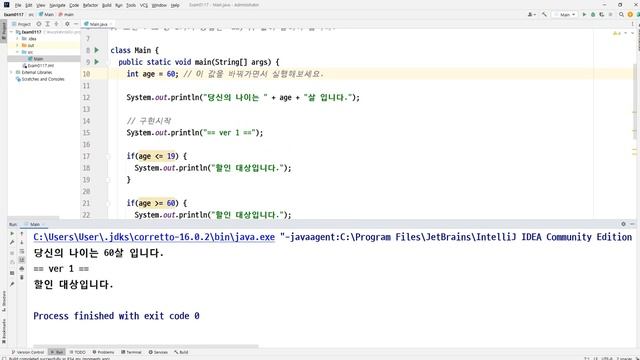Open the File menu
The width and height of the screenshot is (640, 360).
[18, 5]
